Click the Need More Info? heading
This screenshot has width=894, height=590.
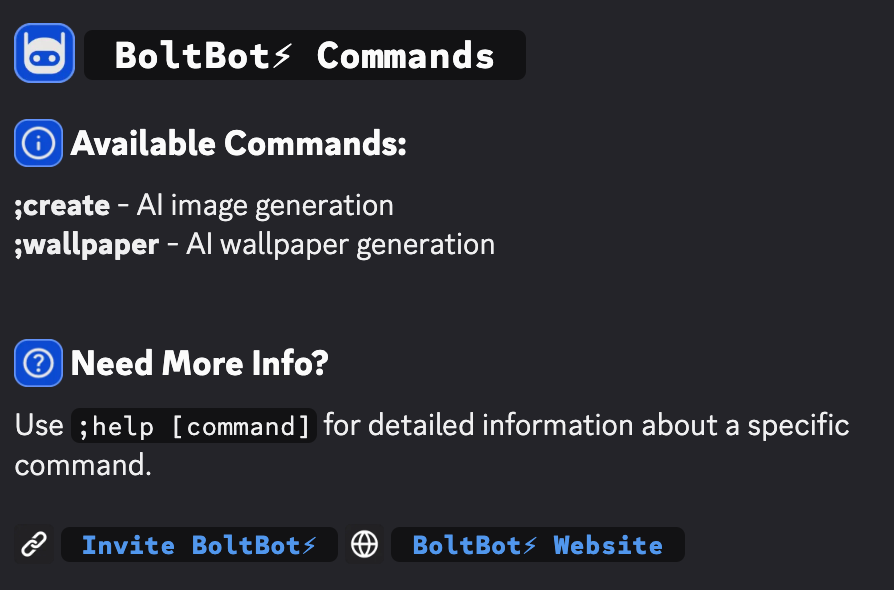[200, 363]
